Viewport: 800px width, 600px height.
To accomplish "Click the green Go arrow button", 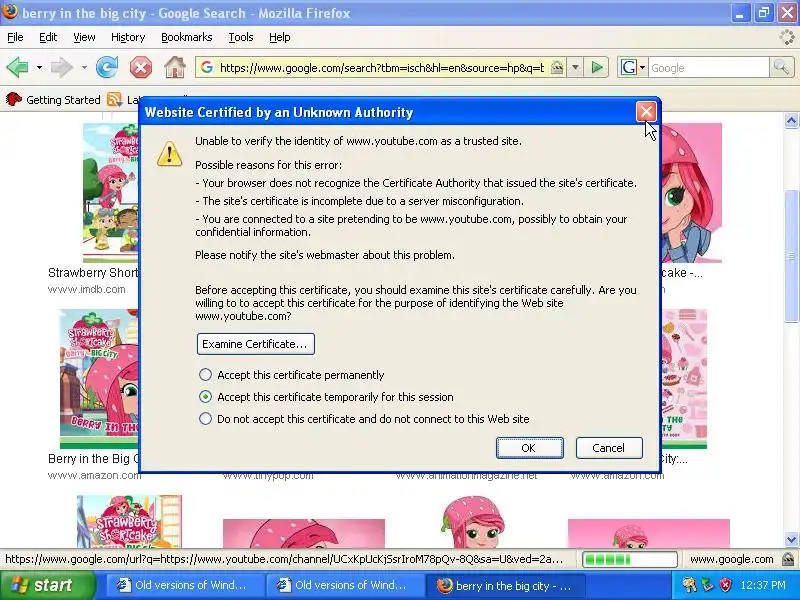I will pos(597,67).
